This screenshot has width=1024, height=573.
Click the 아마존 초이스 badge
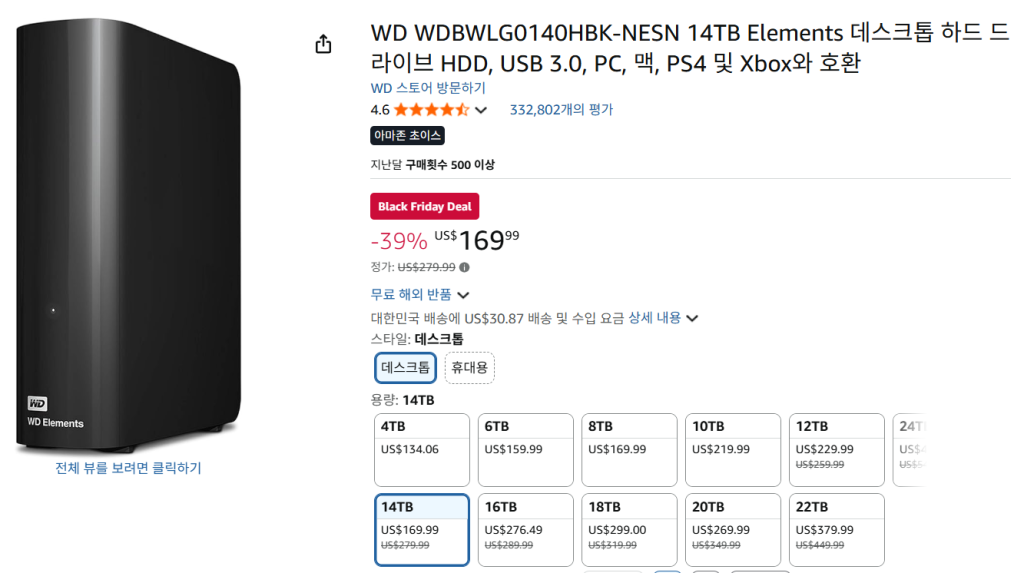pyautogui.click(x=407, y=136)
